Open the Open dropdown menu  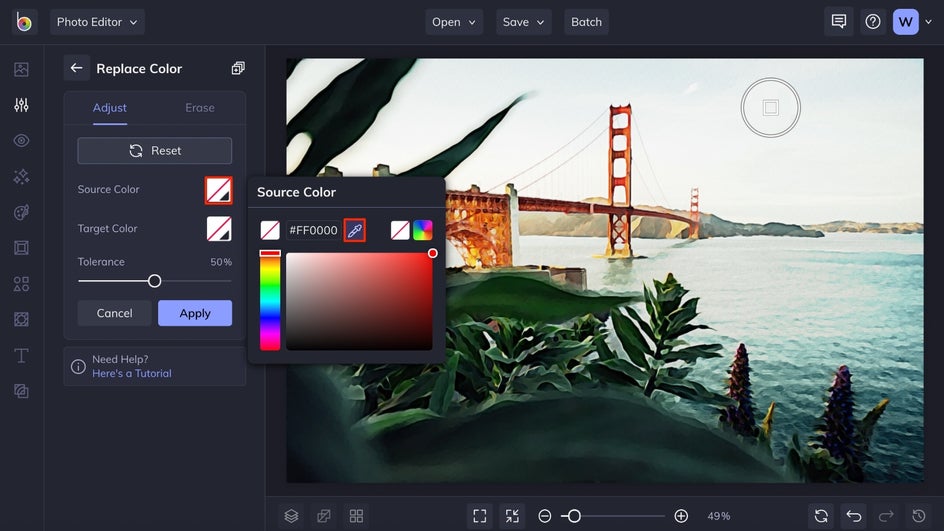pos(454,22)
